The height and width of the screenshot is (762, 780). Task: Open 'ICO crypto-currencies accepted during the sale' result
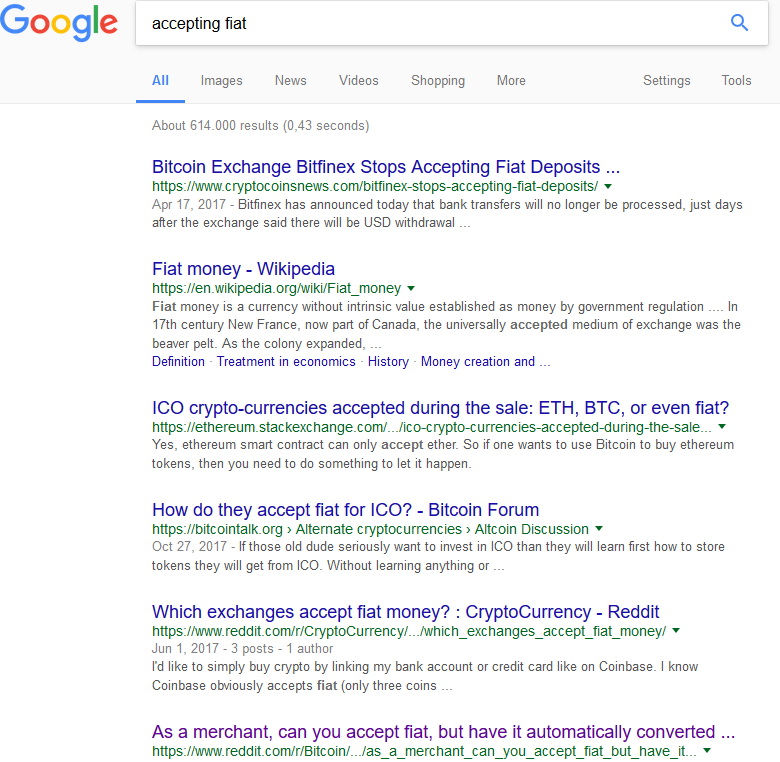click(440, 408)
